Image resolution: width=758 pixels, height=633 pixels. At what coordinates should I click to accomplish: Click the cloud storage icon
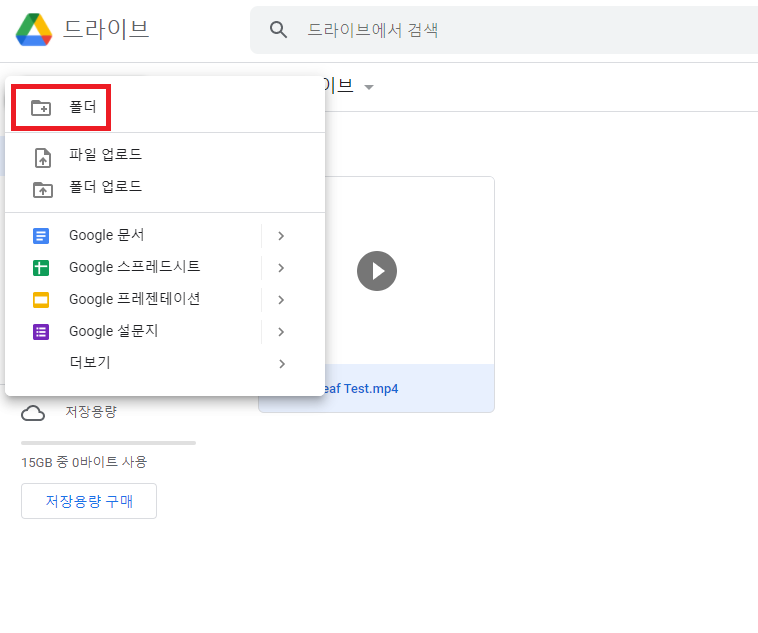pos(33,413)
